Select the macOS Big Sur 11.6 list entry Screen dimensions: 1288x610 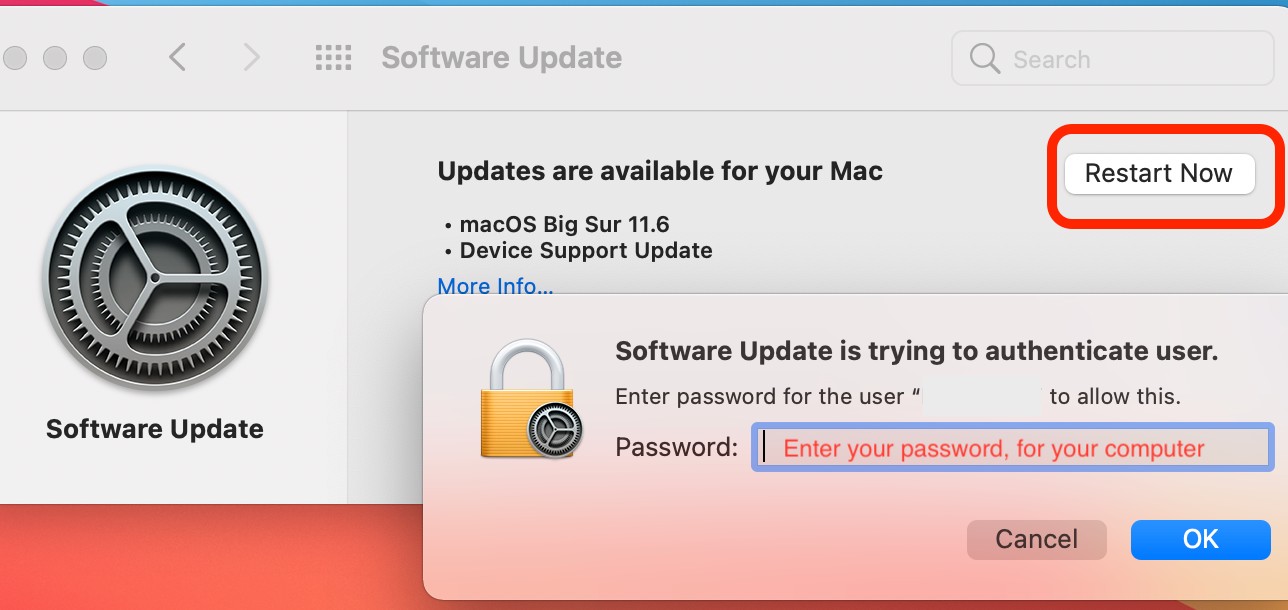pyautogui.click(x=566, y=224)
